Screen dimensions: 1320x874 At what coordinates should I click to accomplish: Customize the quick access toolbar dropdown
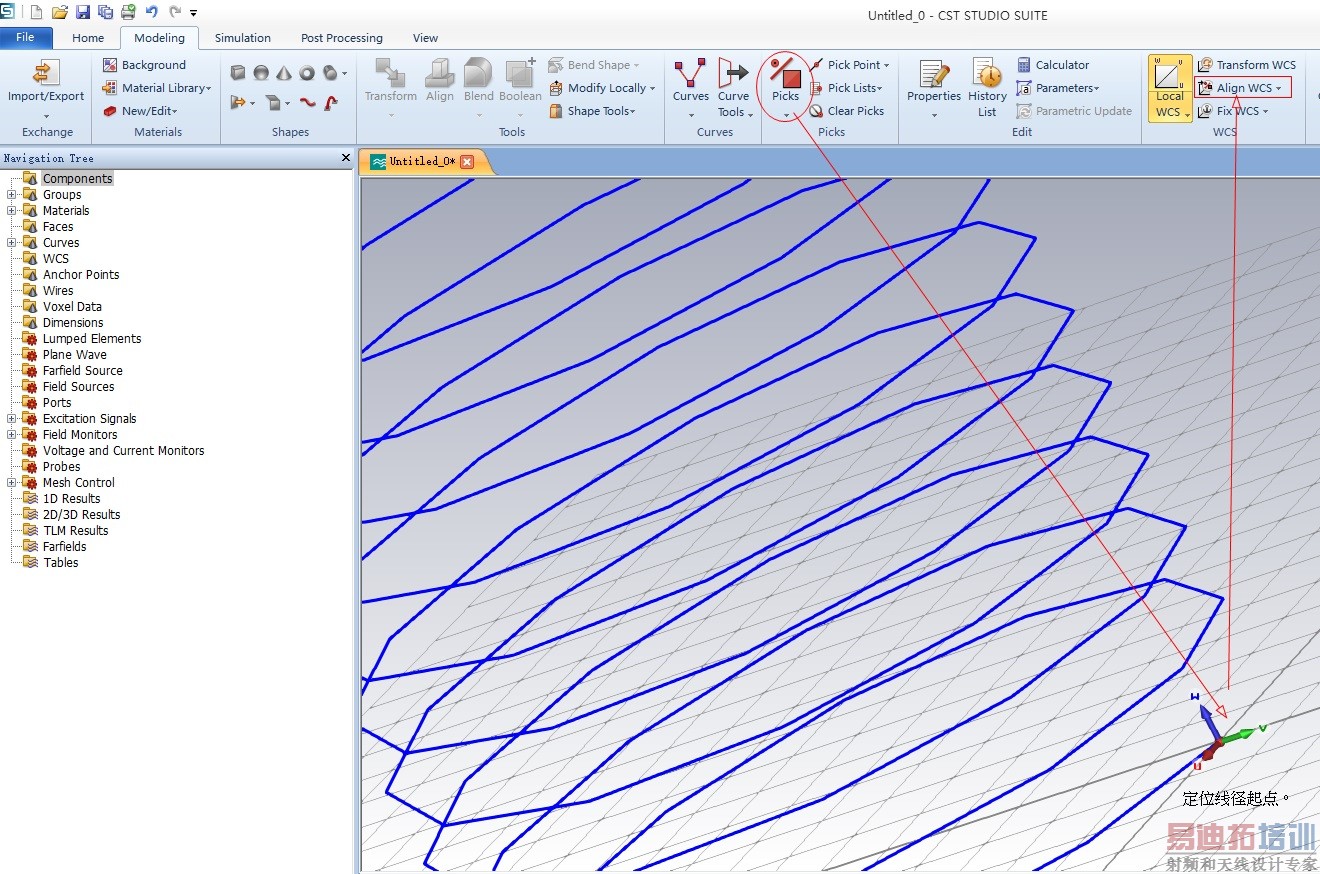point(194,13)
